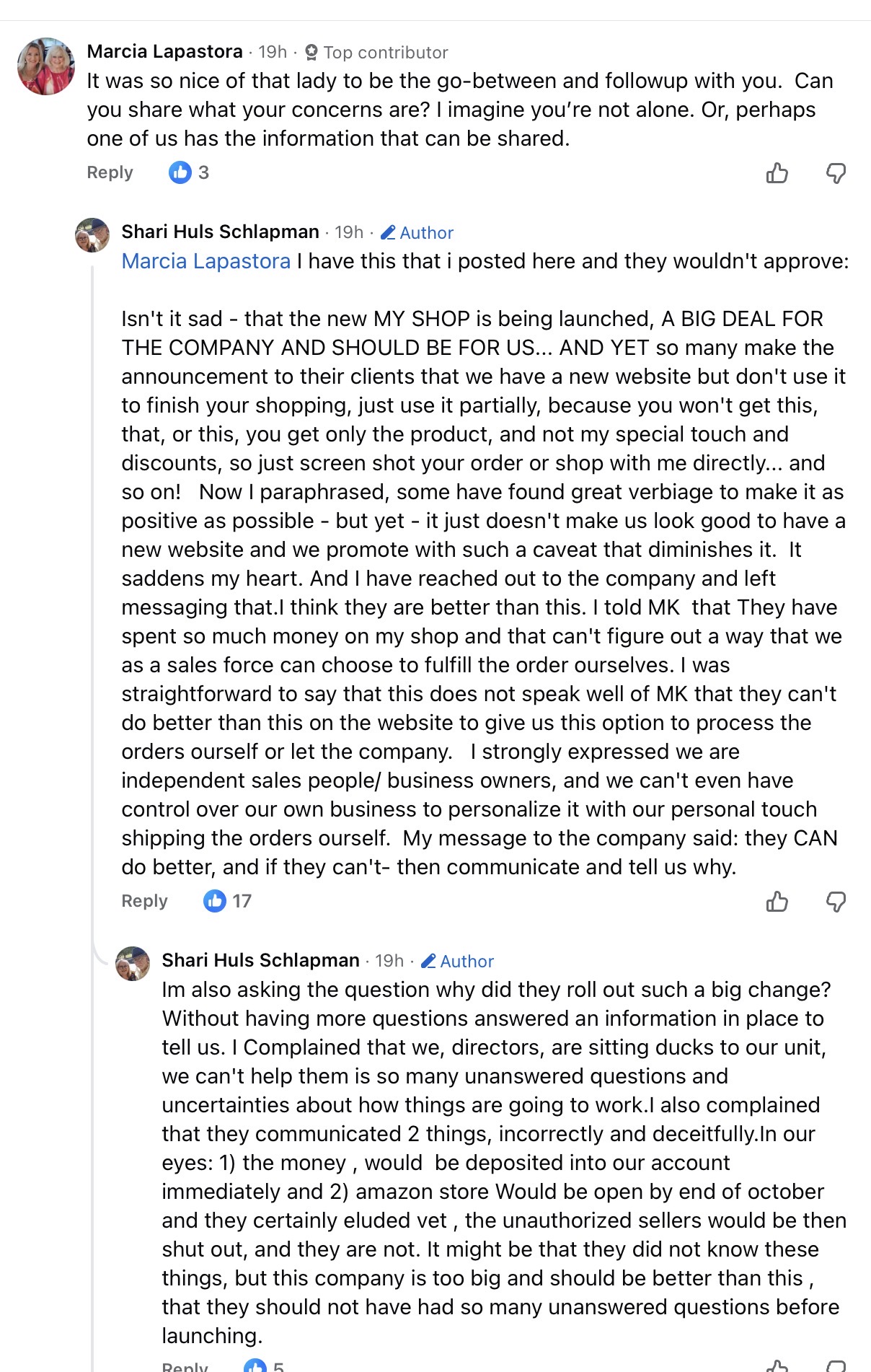Open Shari Huls Schlapman's profile from first reply
The height and width of the screenshot is (1372, 871).
[220, 232]
